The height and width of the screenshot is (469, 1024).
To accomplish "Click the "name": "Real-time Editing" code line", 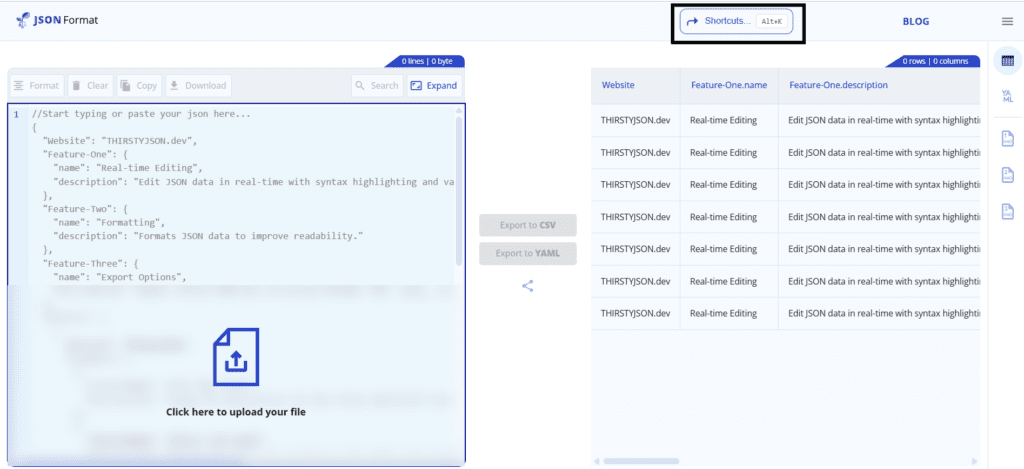I will point(128,168).
